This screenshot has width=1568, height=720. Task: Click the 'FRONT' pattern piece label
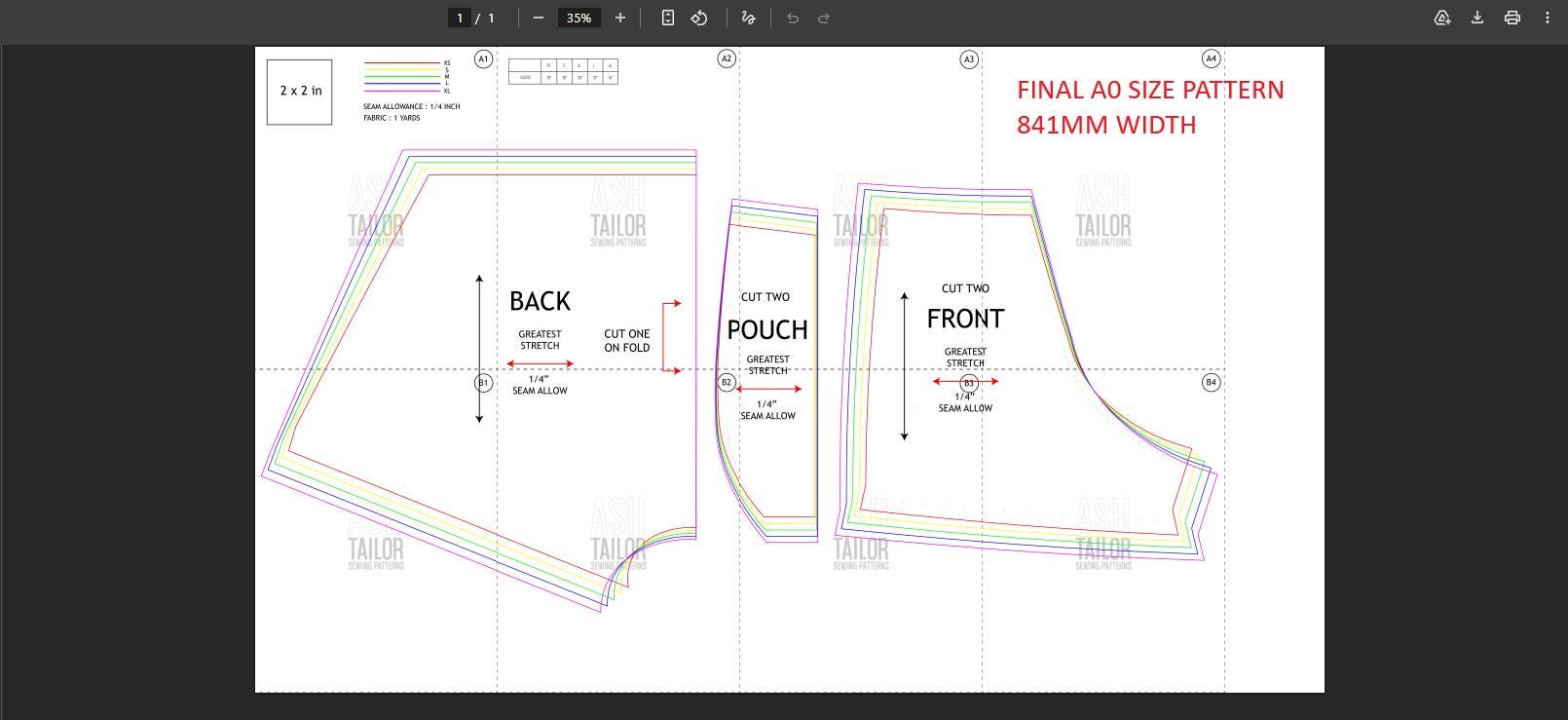coord(965,319)
